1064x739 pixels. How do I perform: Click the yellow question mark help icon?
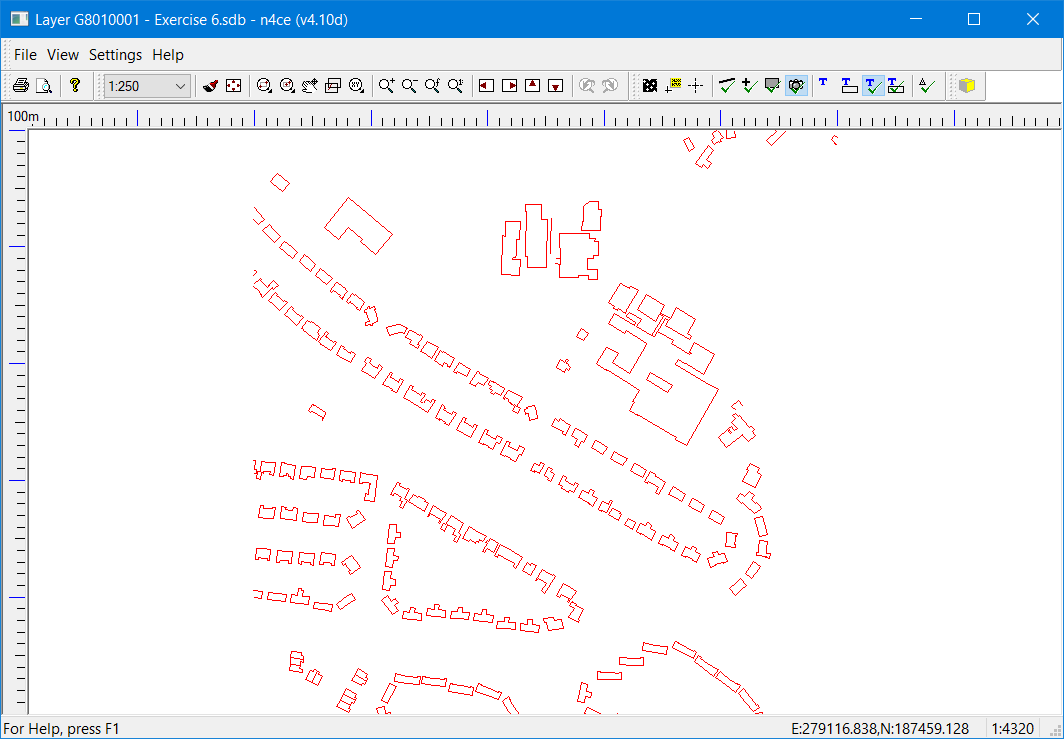click(75, 86)
